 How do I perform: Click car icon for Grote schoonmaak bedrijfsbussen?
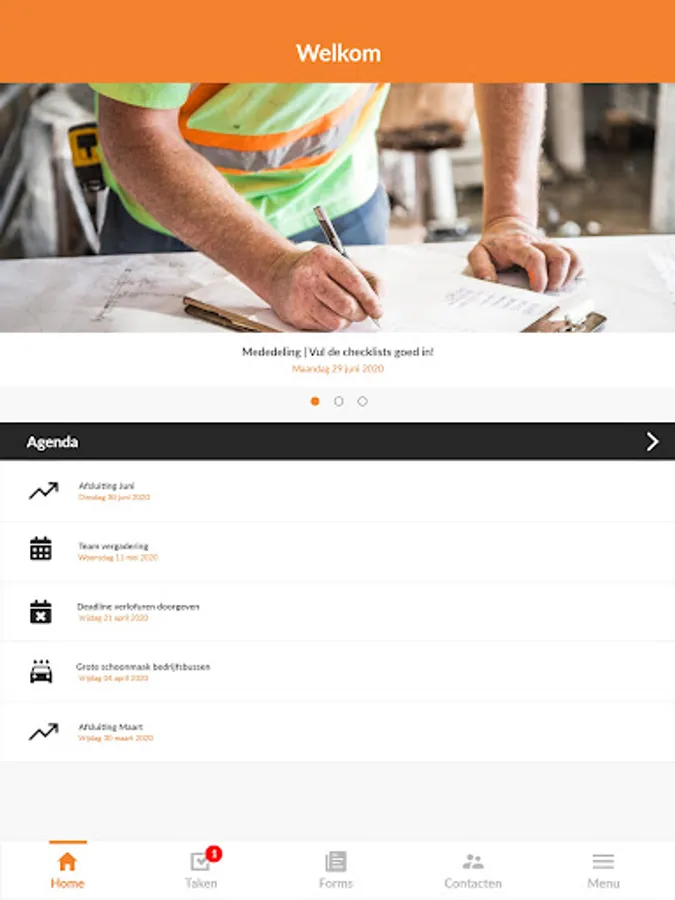point(41,671)
